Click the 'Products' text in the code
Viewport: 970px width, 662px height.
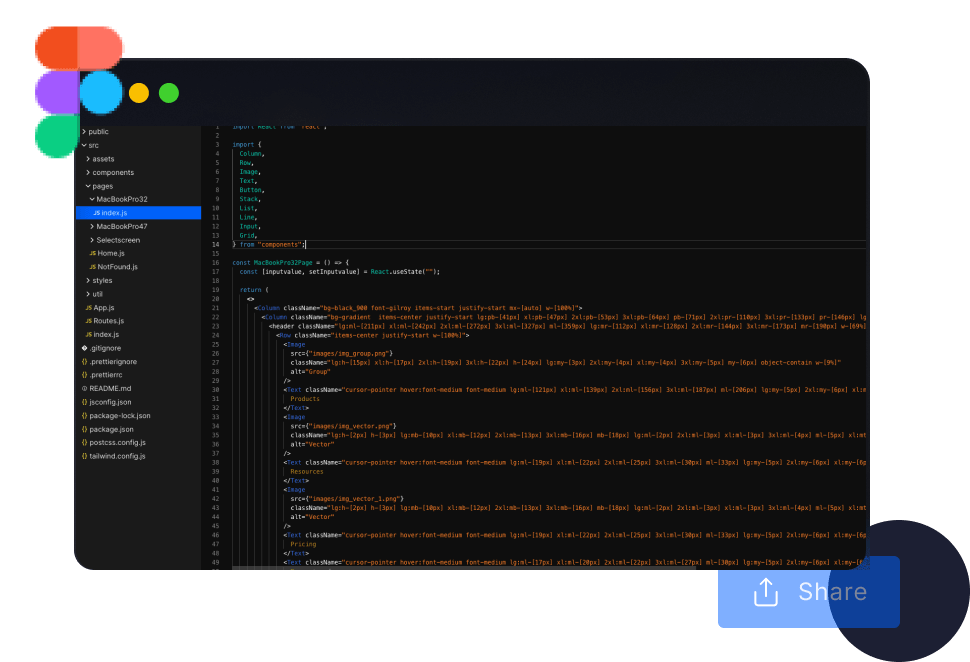tap(305, 399)
